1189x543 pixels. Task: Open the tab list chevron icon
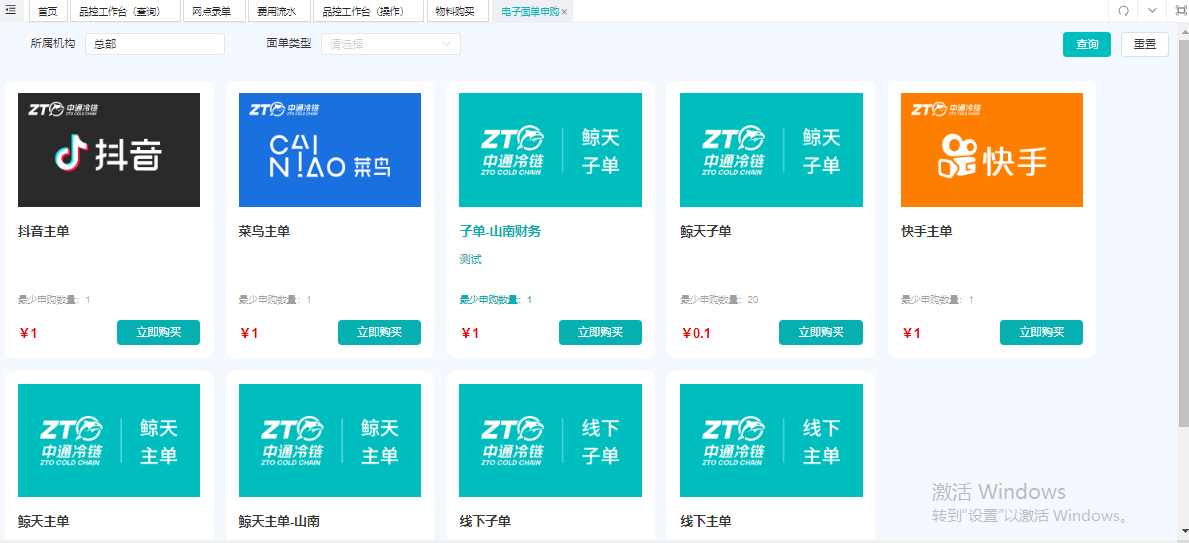click(x=1152, y=11)
